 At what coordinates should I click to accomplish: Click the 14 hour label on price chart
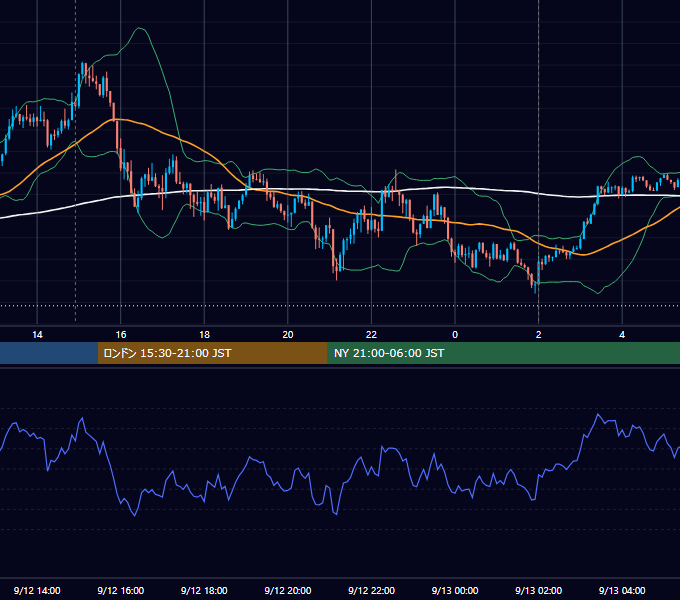[37, 335]
